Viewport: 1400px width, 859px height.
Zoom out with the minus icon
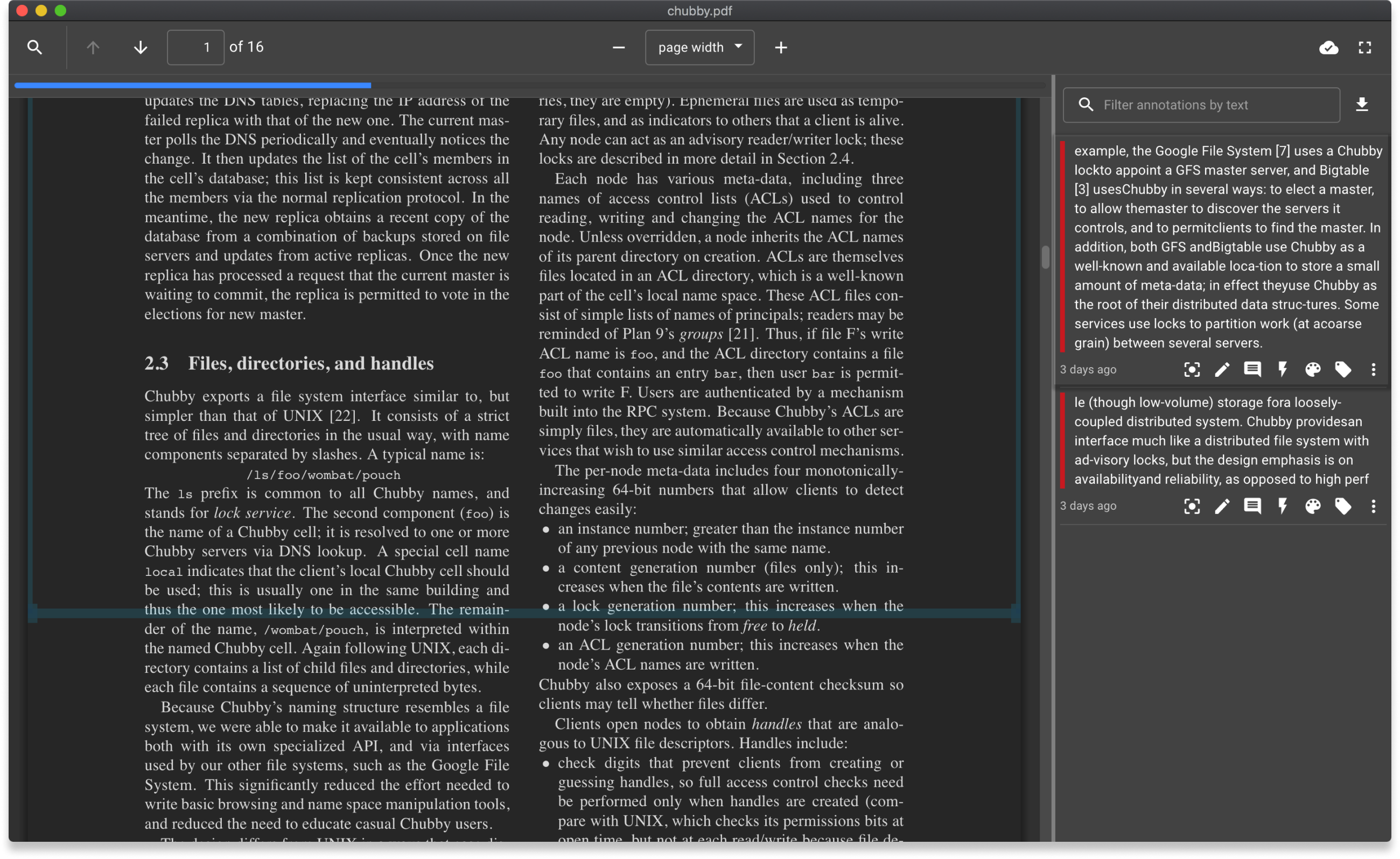(619, 47)
